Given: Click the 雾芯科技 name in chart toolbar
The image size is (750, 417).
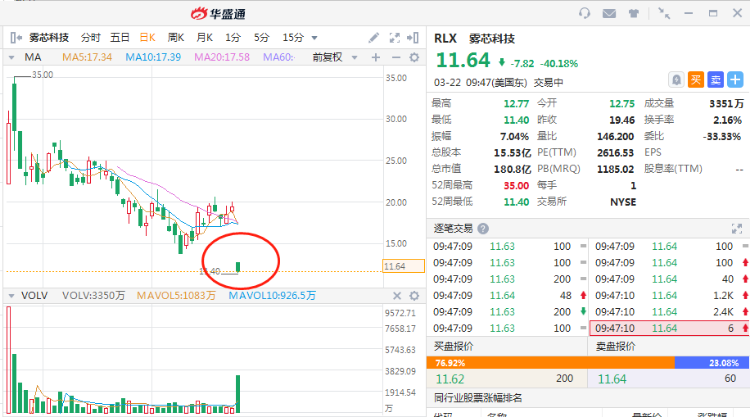Looking at the screenshot, I should coord(49,37).
